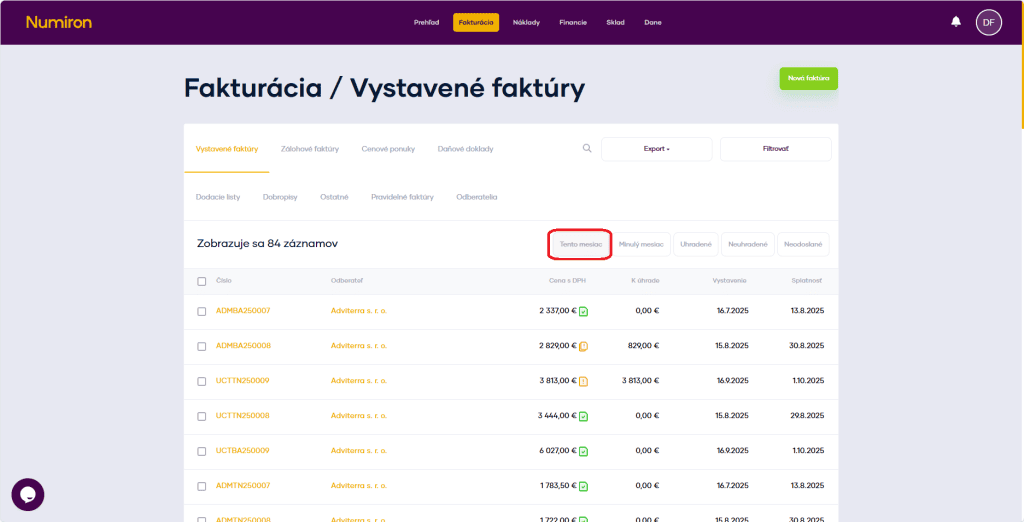Click paid status icon for ADMBA250007

tap(583, 312)
